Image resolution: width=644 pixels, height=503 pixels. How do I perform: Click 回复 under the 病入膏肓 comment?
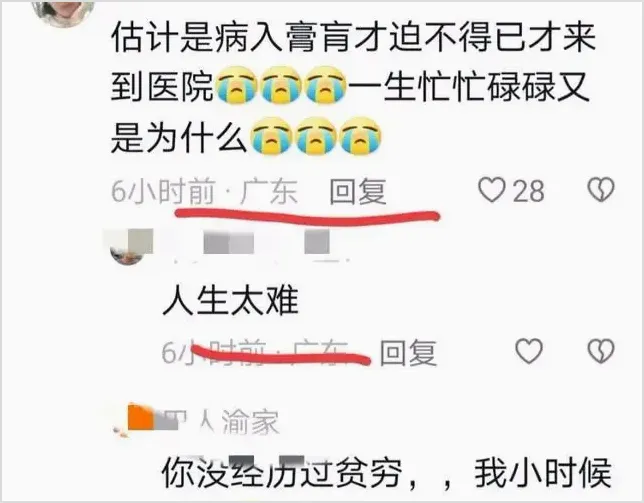click(358, 191)
